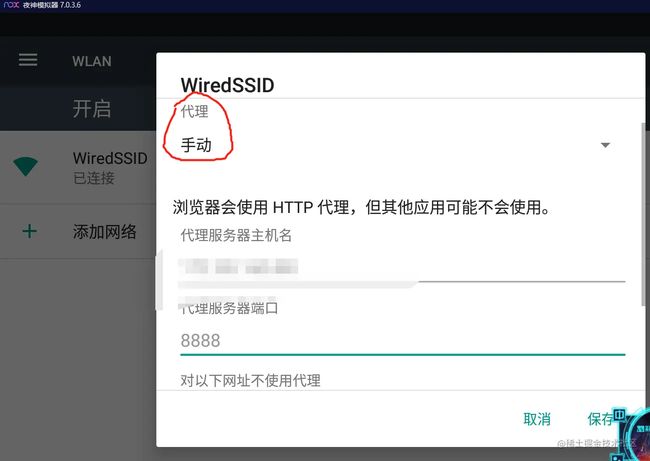Click the 对以下网址不使用代理 field label
Viewport: 650px width, 461px height.
(250, 381)
